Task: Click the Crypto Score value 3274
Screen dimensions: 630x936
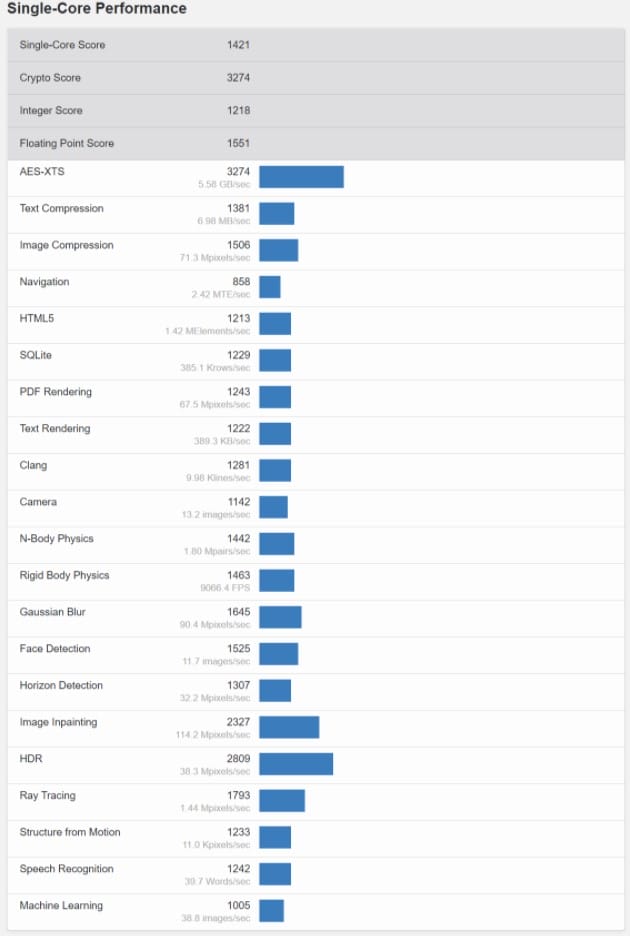Action: tap(238, 78)
